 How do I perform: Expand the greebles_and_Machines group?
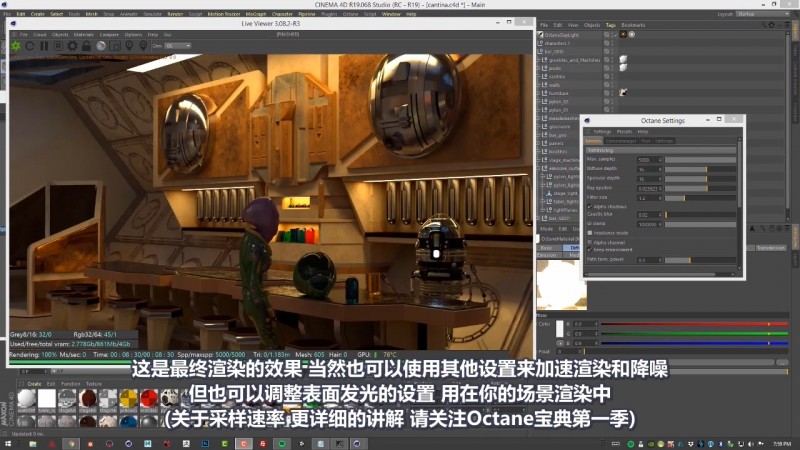(538, 60)
